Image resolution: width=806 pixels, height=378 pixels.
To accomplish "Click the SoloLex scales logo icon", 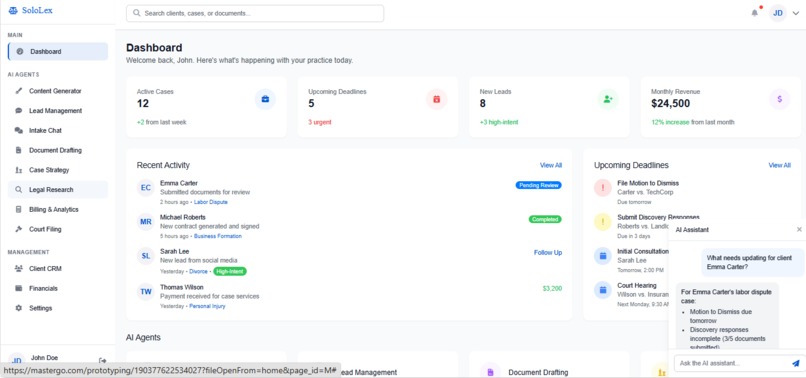I will [13, 10].
